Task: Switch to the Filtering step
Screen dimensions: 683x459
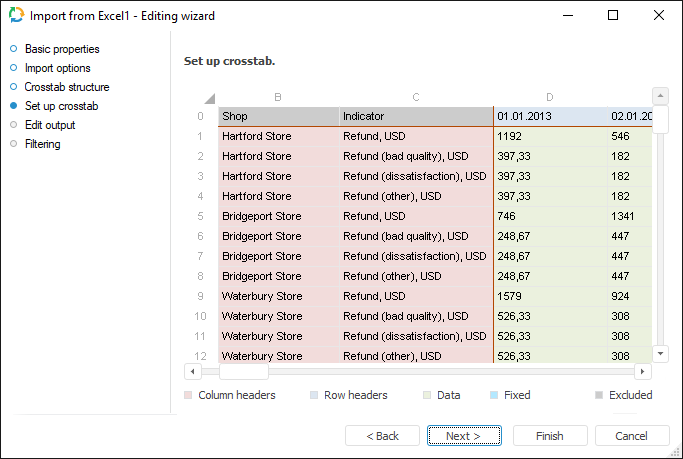Action: (43, 144)
